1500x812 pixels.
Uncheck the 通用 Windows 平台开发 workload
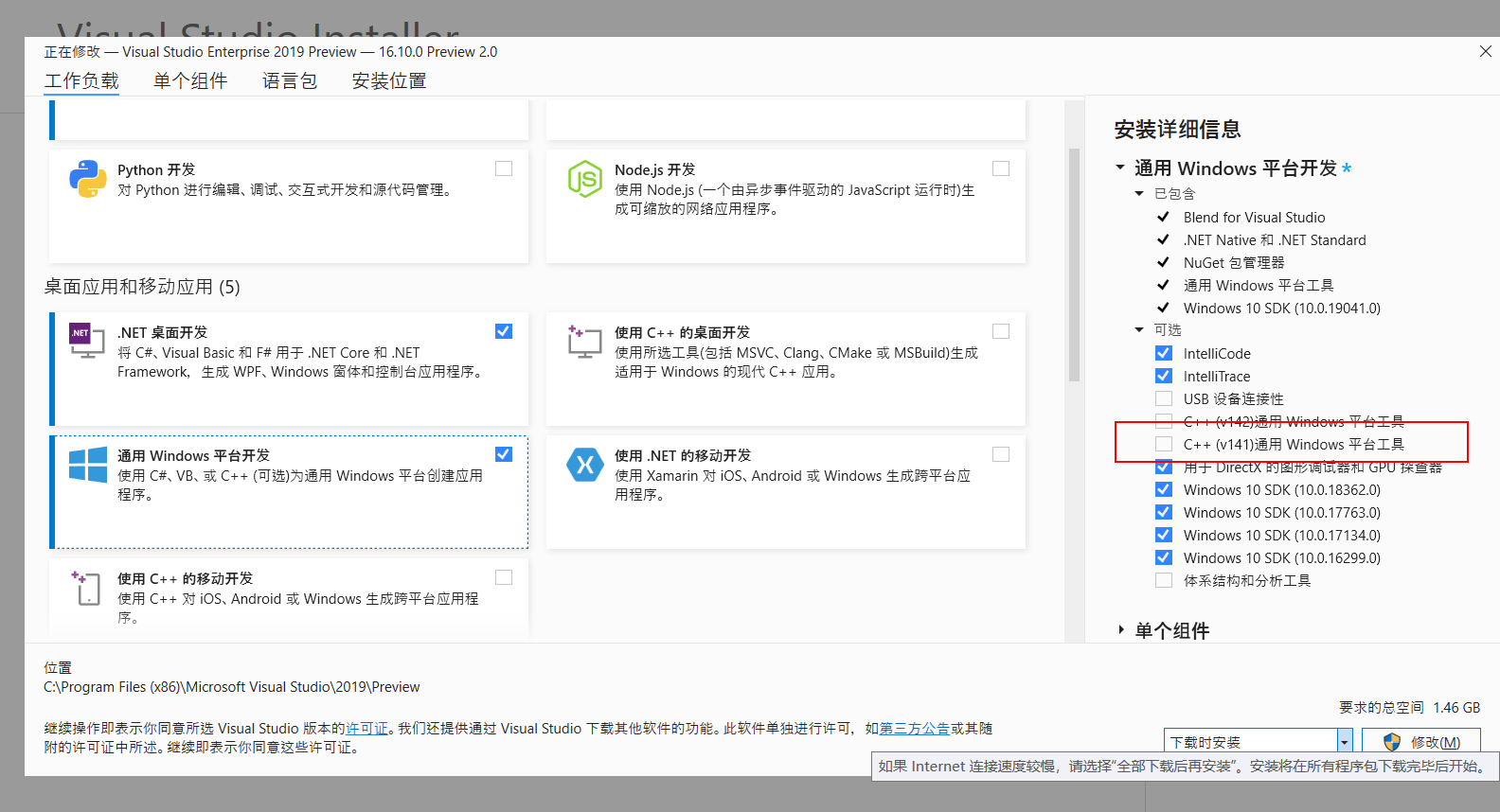504,454
